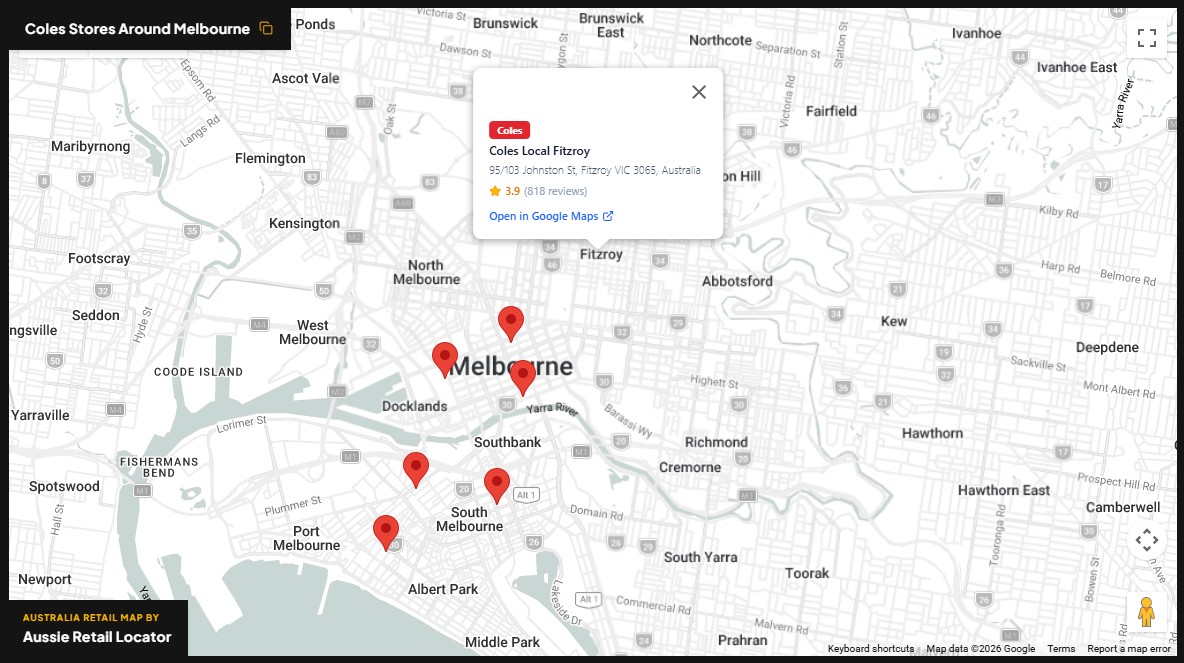This screenshot has width=1184, height=663.
Task: Click the Albert Park map label
Action: pyautogui.click(x=442, y=589)
